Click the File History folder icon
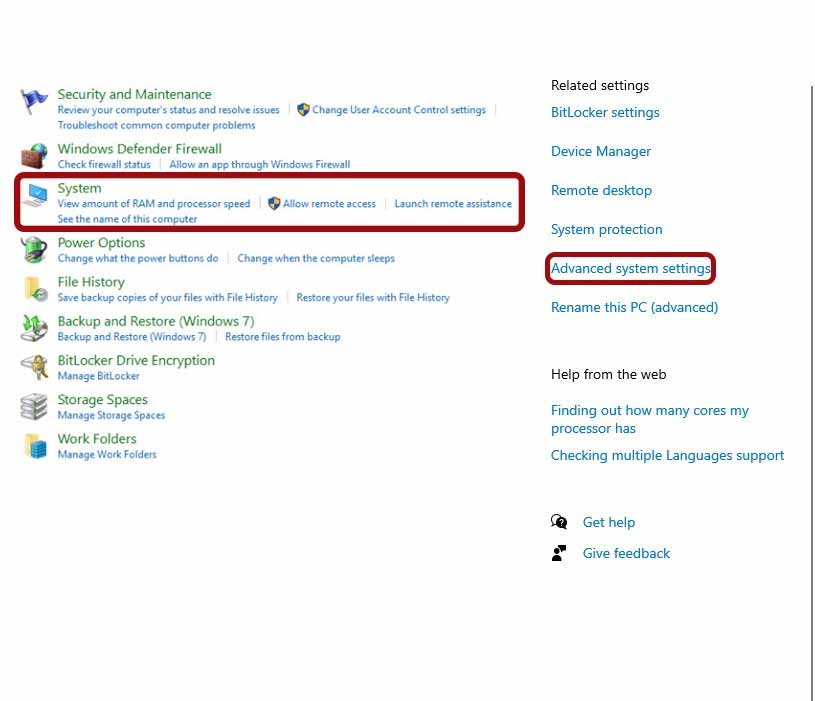This screenshot has height=701, width=815. coord(35,289)
